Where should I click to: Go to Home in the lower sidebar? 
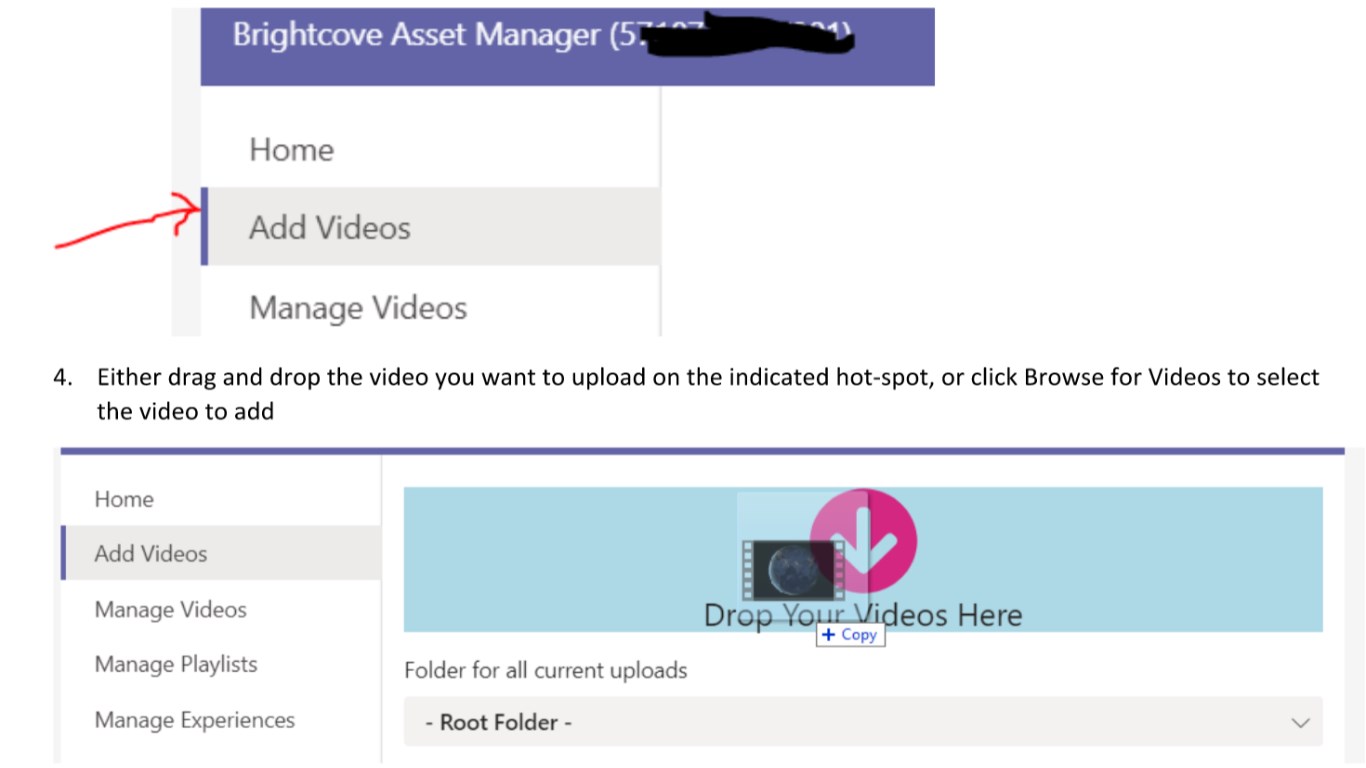(124, 499)
